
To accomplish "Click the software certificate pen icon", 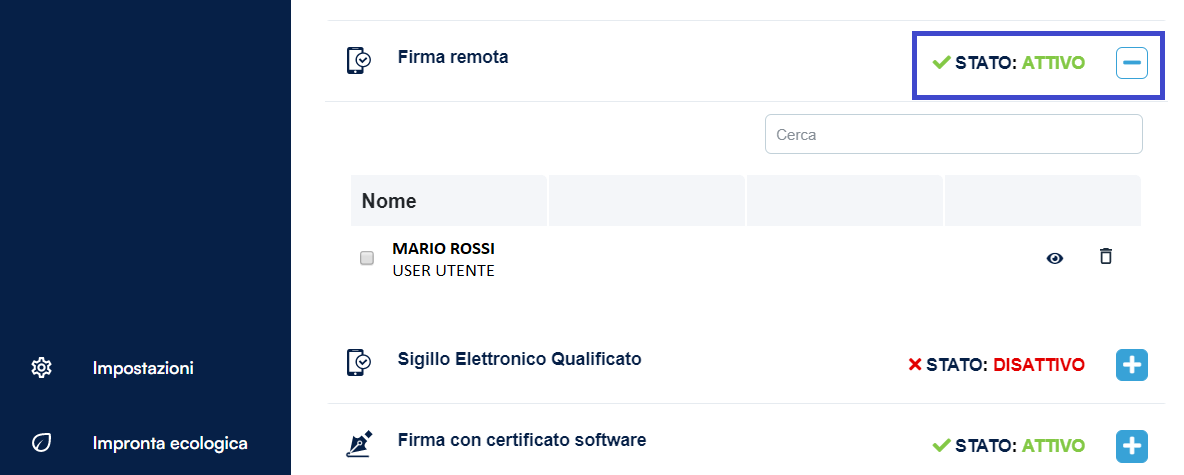I will (359, 442).
